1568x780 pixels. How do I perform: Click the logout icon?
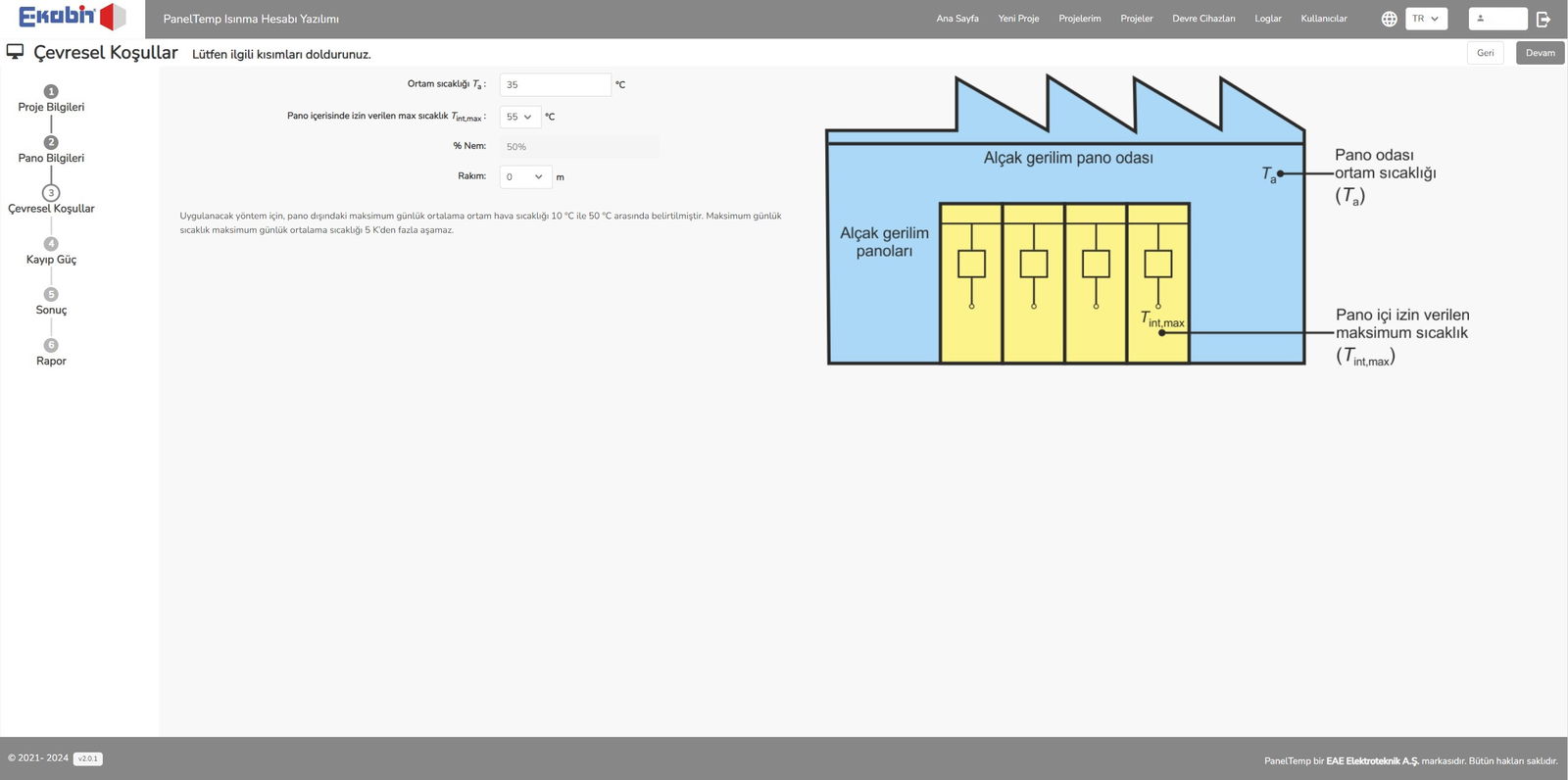coord(1543,19)
